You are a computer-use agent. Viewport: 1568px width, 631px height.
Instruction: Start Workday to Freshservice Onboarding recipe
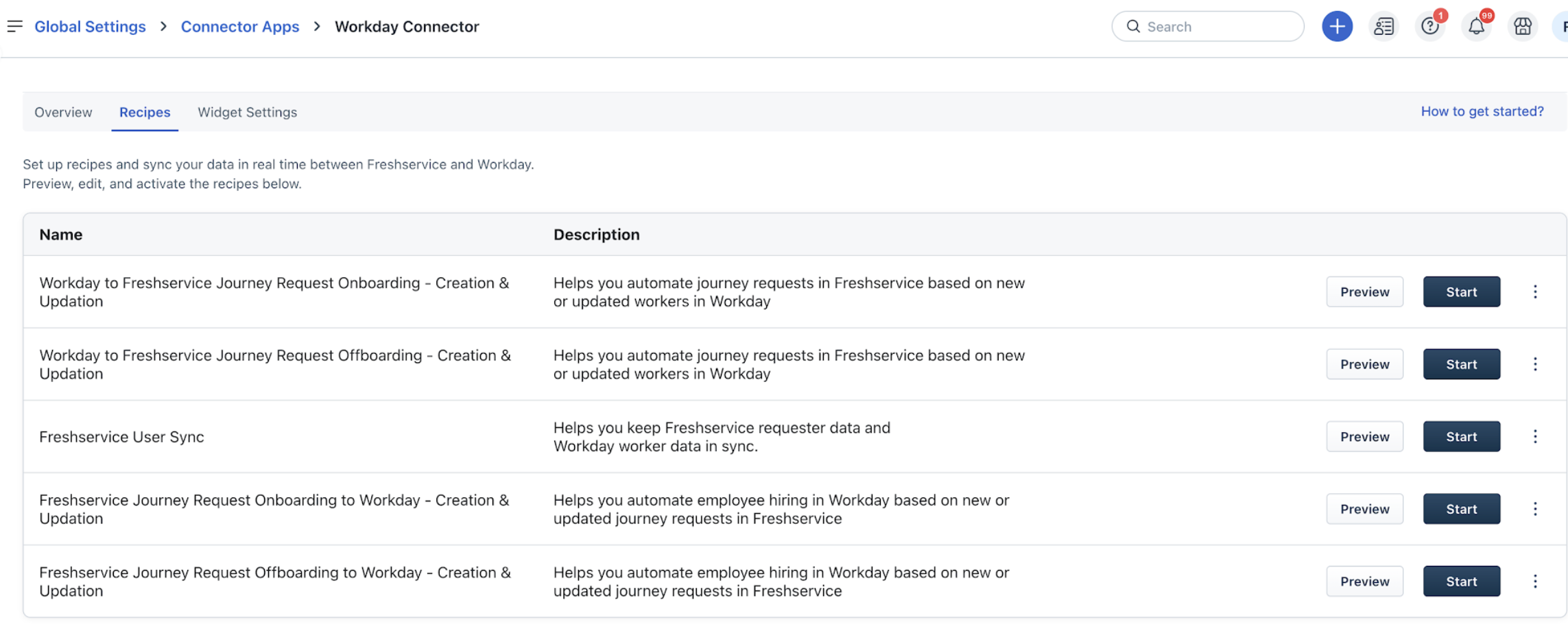click(x=1461, y=291)
